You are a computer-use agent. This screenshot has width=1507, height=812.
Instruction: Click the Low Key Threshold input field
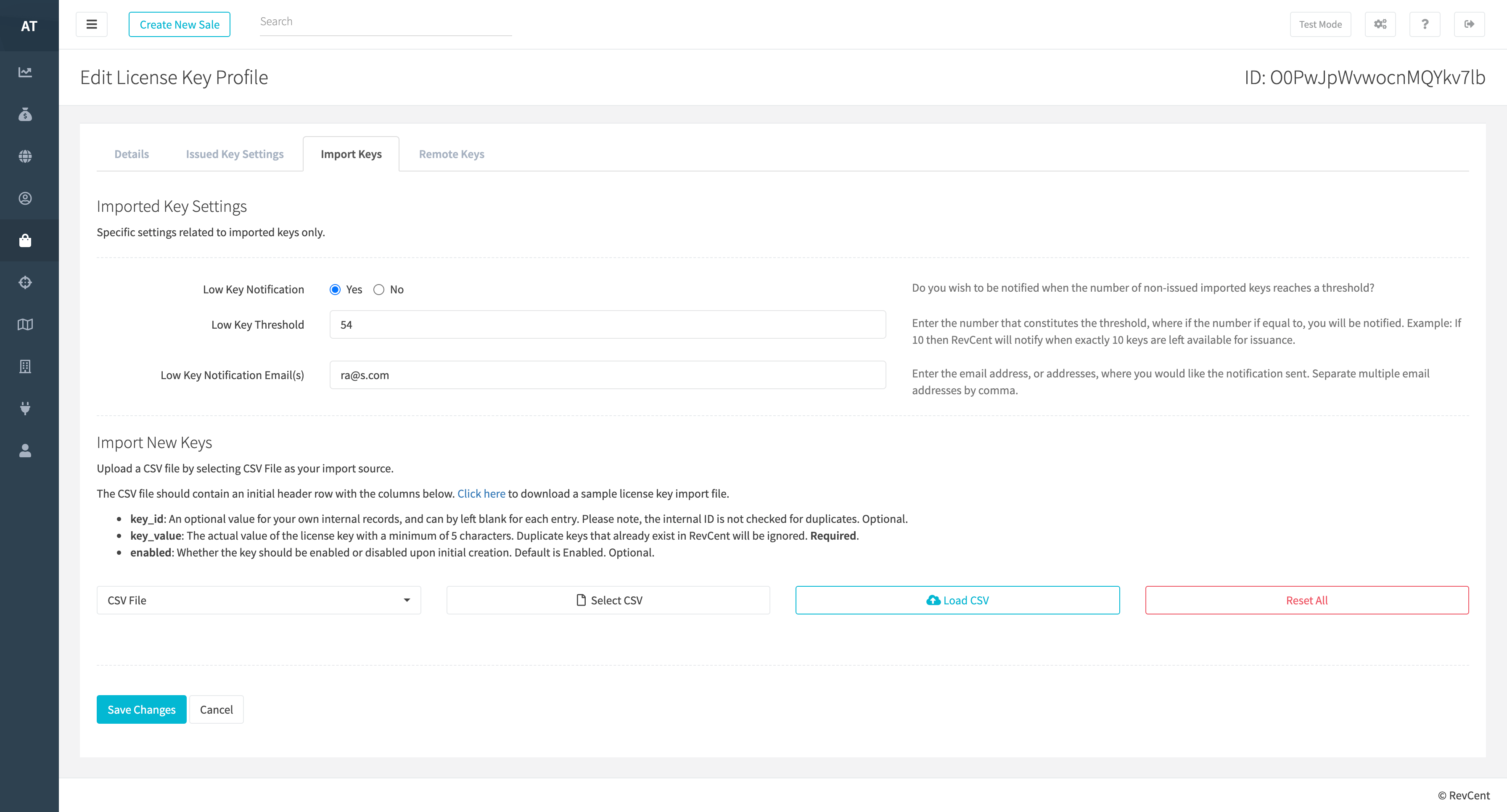(607, 324)
